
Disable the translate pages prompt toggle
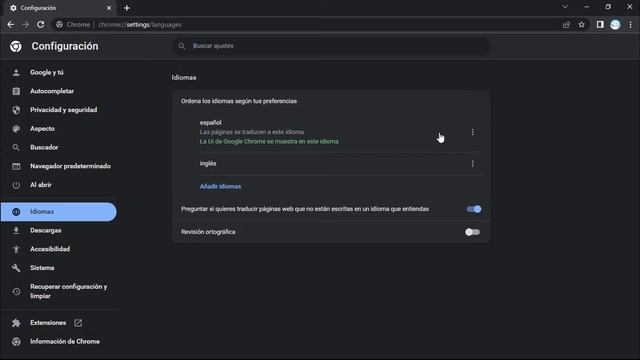[474, 209]
